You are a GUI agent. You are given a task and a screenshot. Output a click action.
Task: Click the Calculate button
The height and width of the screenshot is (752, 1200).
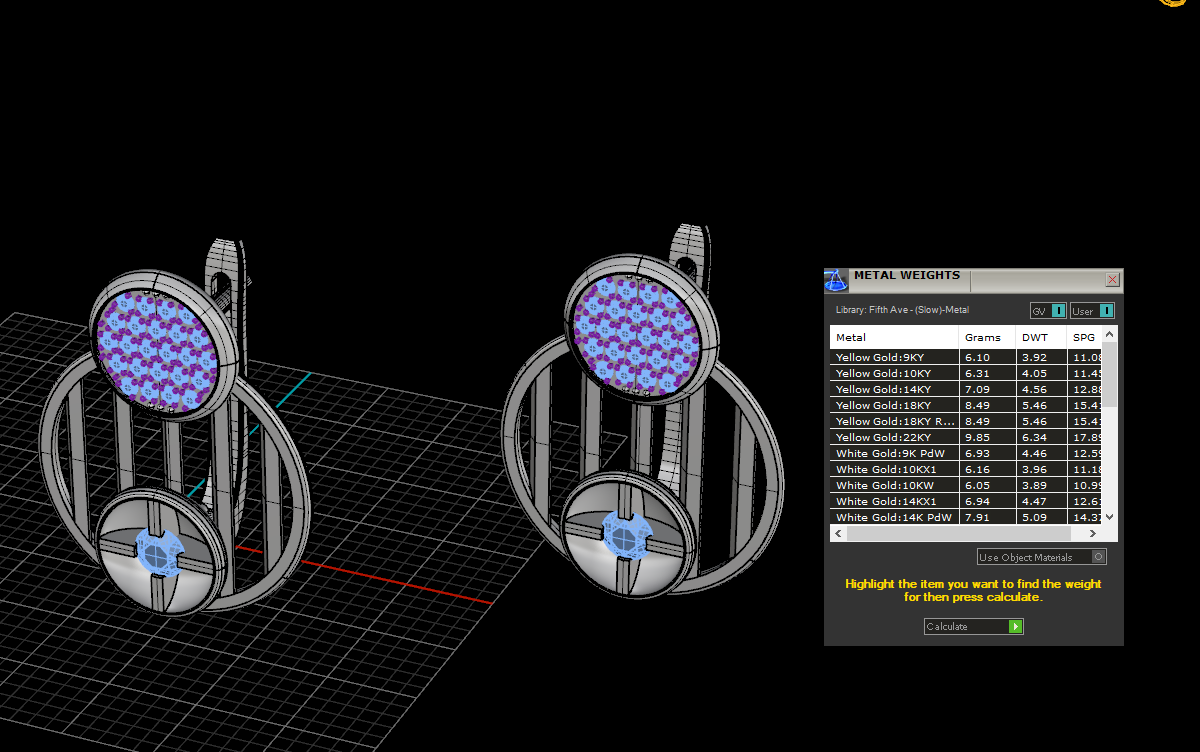973,627
